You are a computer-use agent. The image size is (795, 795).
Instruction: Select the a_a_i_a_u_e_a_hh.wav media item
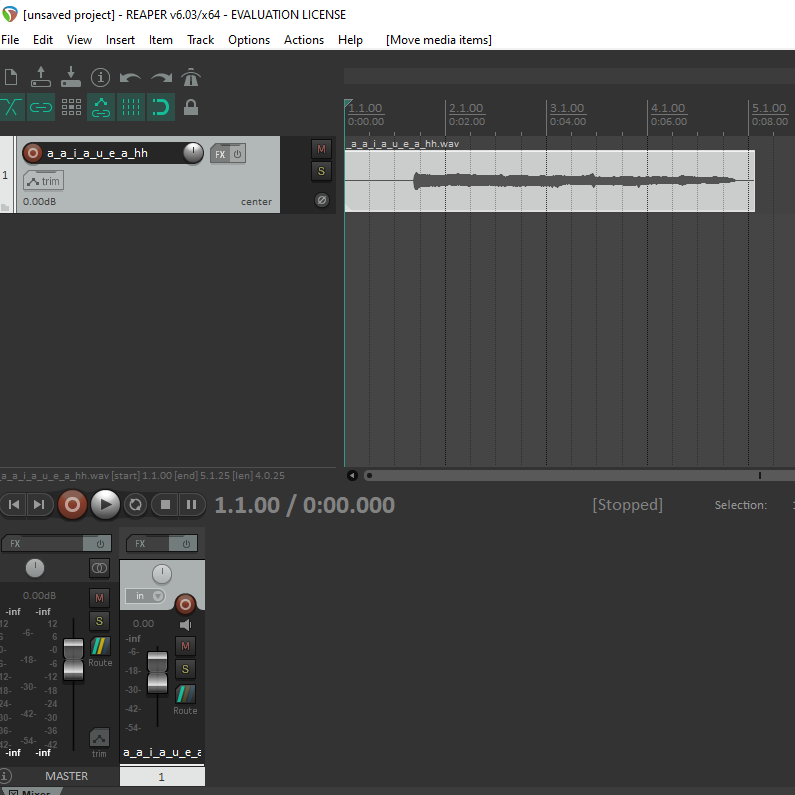tap(550, 180)
